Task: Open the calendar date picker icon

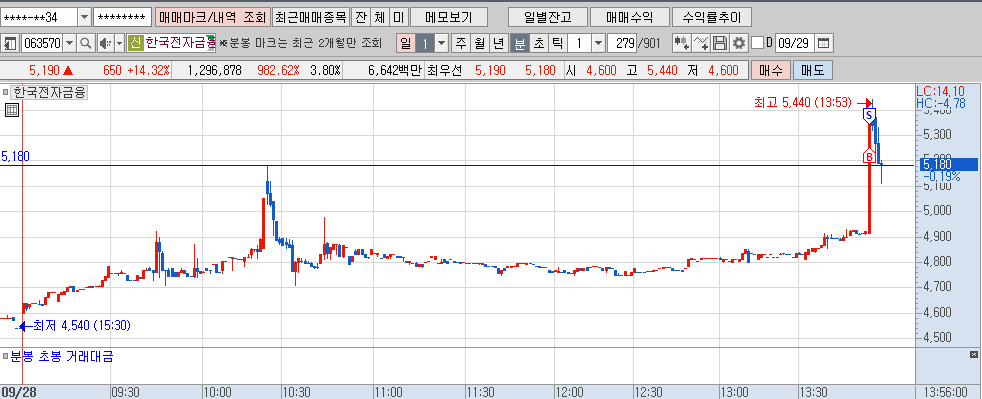Action: 824,43
